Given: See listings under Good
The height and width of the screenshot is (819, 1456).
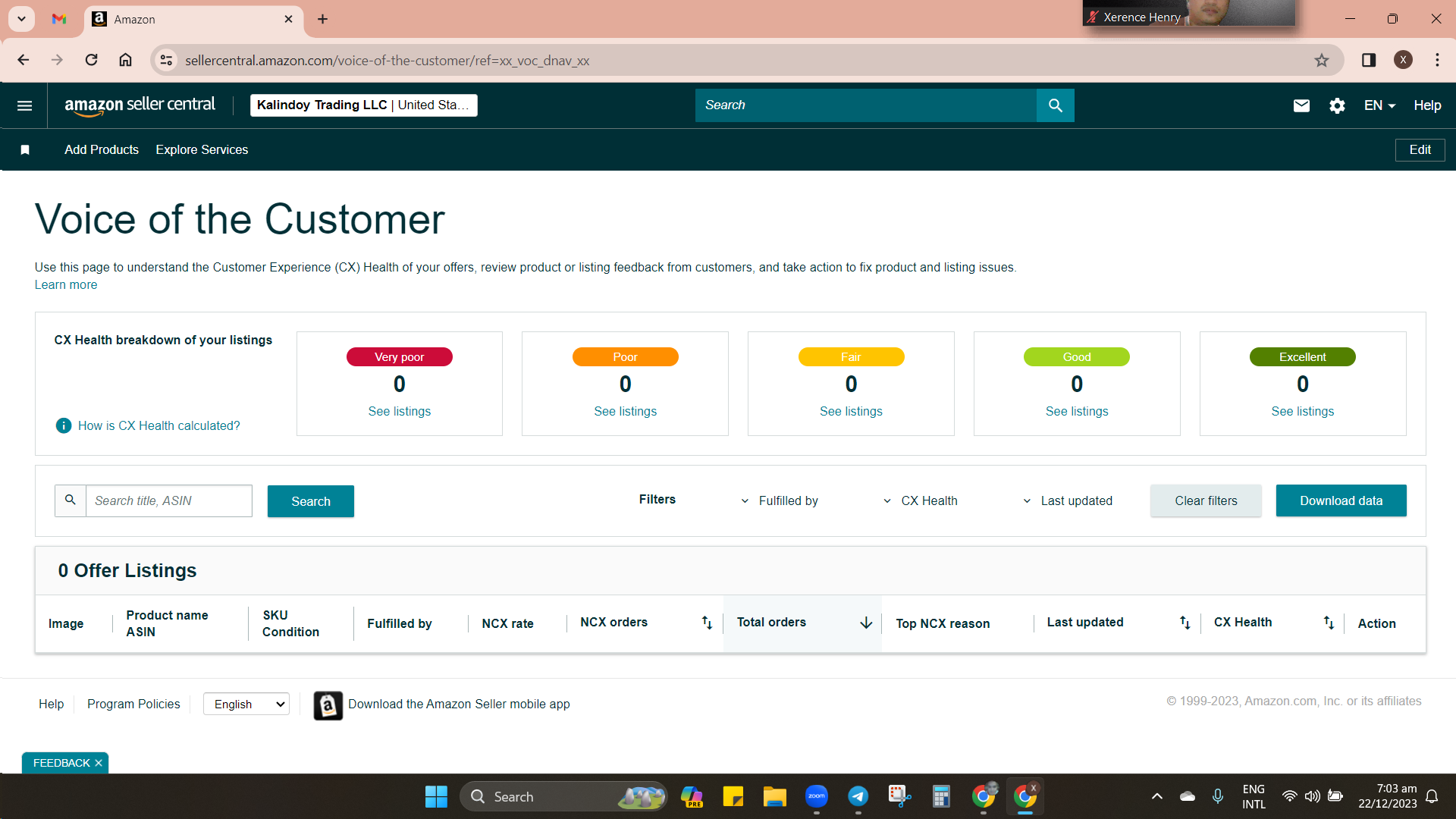Looking at the screenshot, I should (1077, 412).
